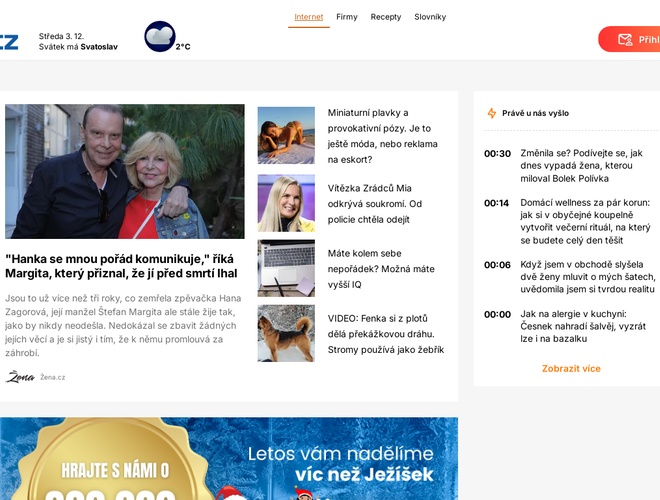Screen dimensions: 660x500
Task: Click the laptop desk thumbnail
Action: pyautogui.click(x=286, y=268)
